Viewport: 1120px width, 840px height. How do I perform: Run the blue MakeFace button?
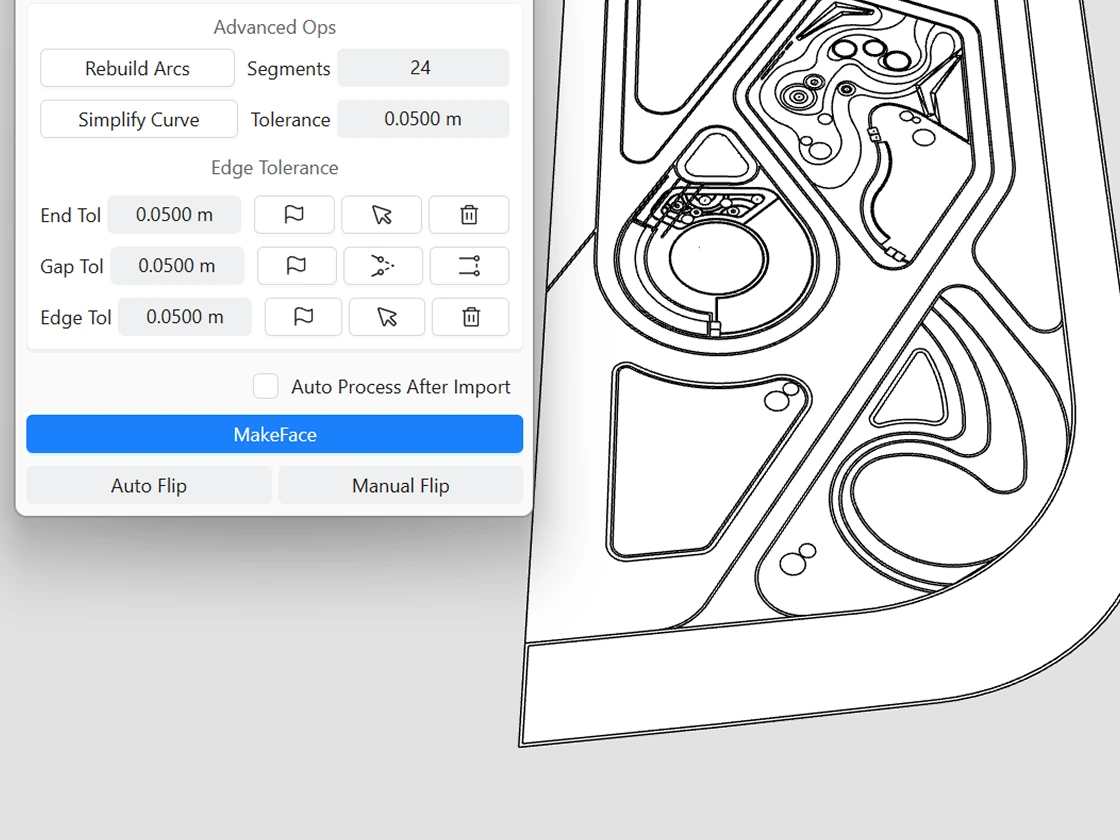275,435
